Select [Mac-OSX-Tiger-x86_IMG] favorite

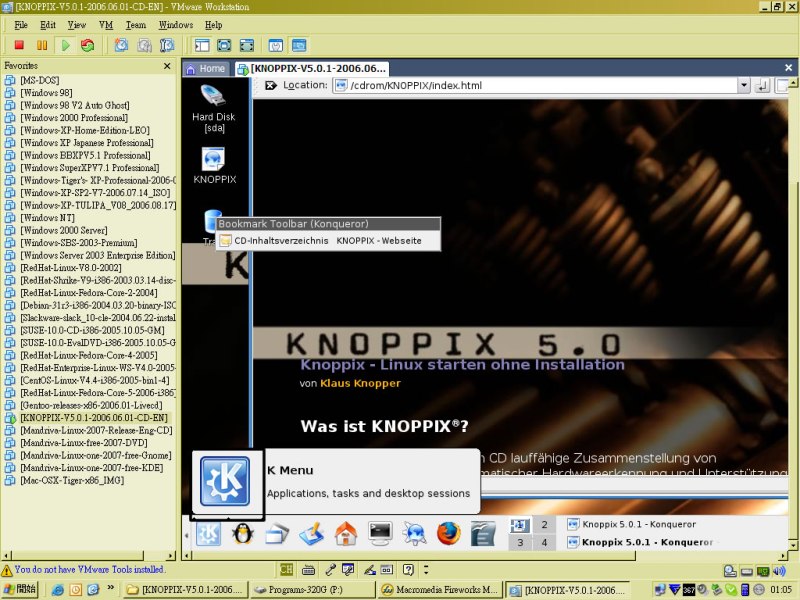click(72, 481)
